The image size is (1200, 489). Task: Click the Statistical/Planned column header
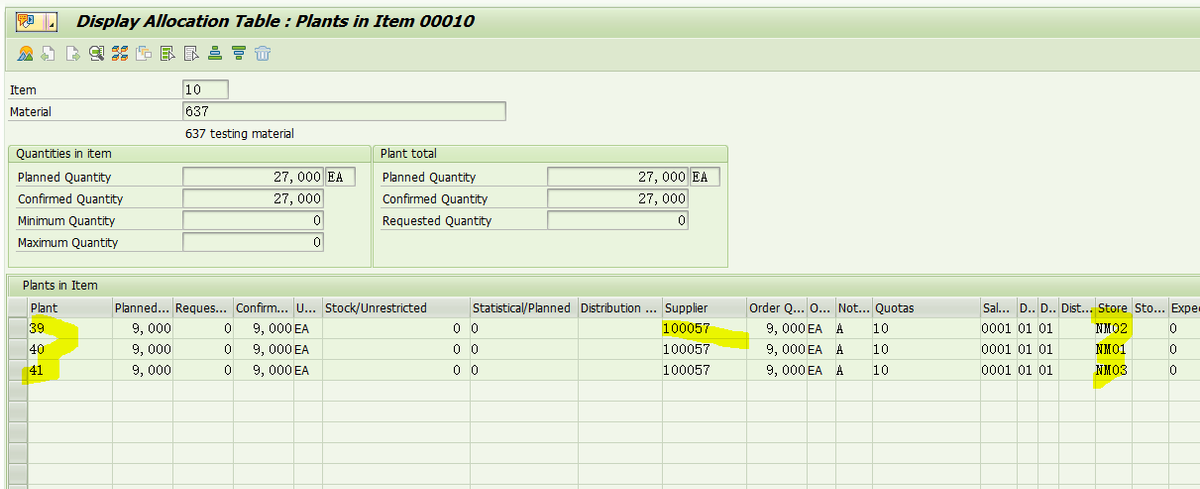[x=522, y=308]
